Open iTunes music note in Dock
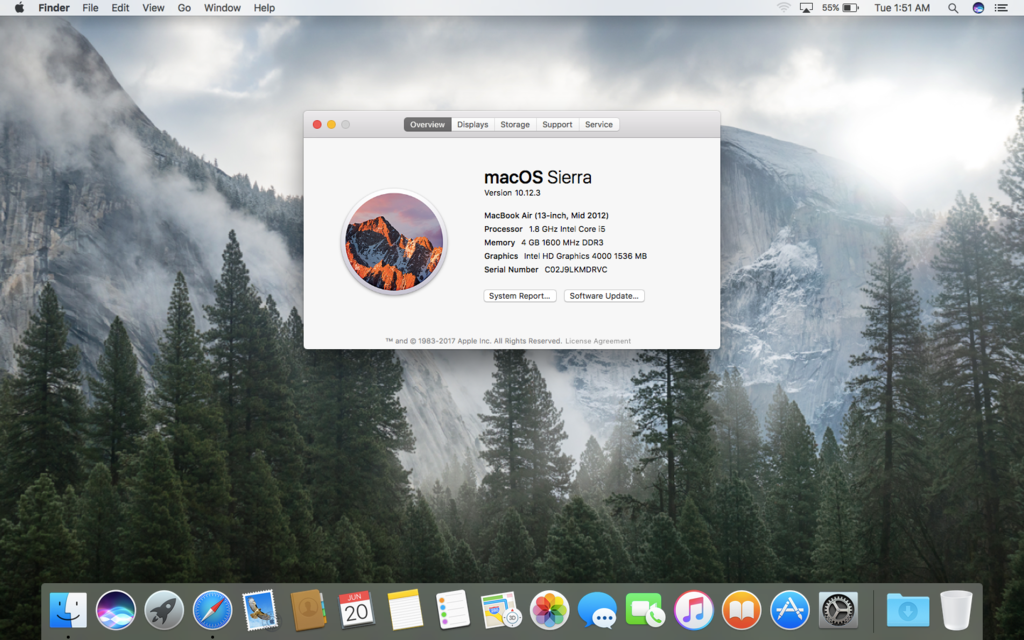Viewport: 1024px width, 640px height. [694, 610]
